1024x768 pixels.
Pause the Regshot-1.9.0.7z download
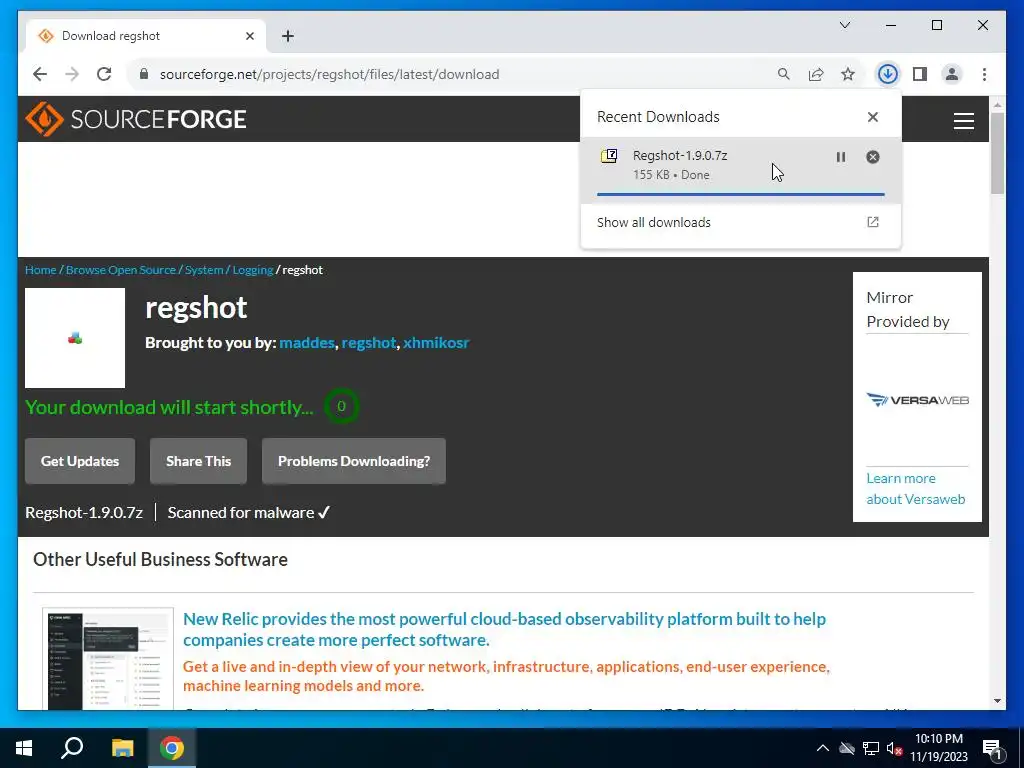tap(840, 157)
